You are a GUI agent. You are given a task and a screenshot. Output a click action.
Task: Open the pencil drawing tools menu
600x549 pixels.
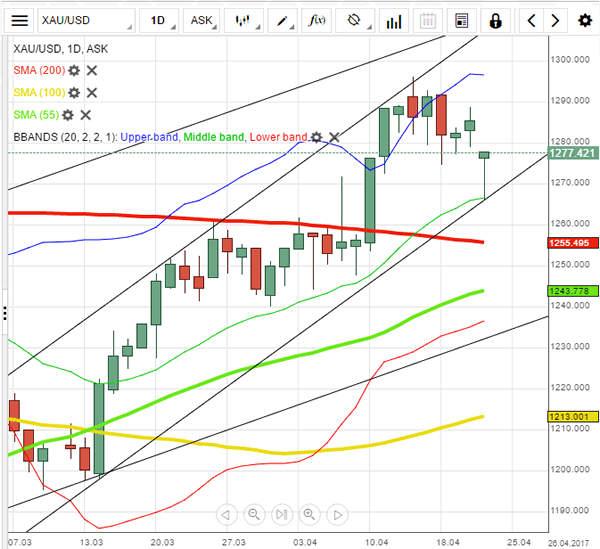click(x=282, y=20)
